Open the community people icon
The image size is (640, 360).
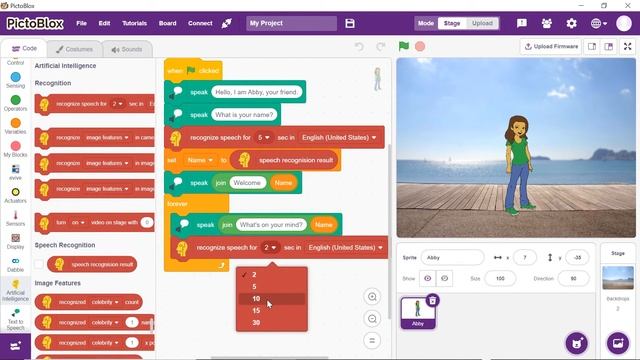click(x=547, y=23)
